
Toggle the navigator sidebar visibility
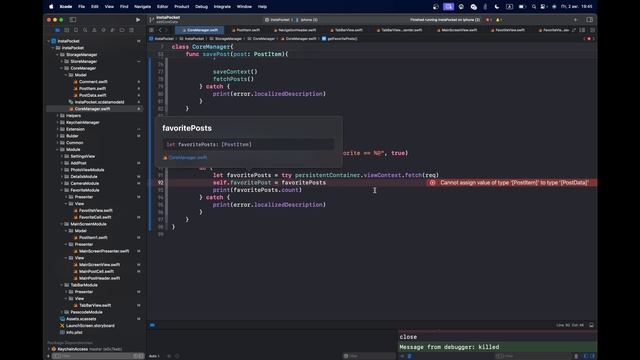coord(73,20)
